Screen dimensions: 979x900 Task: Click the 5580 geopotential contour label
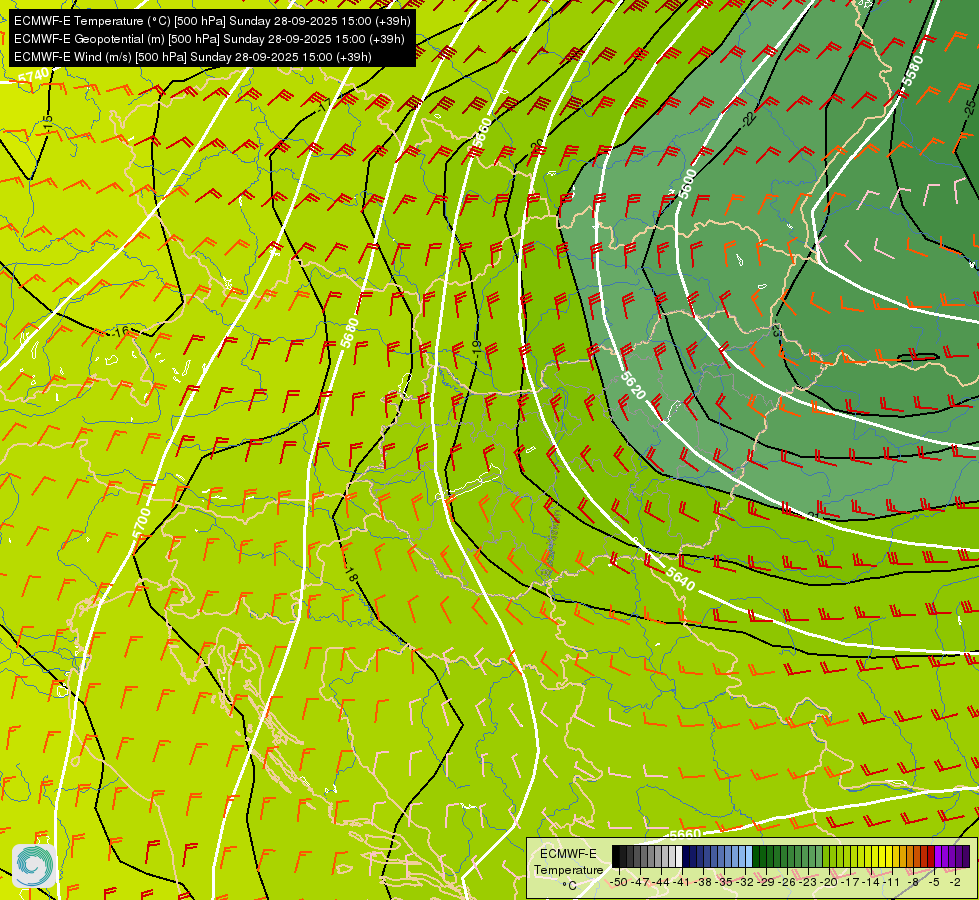pos(912,71)
